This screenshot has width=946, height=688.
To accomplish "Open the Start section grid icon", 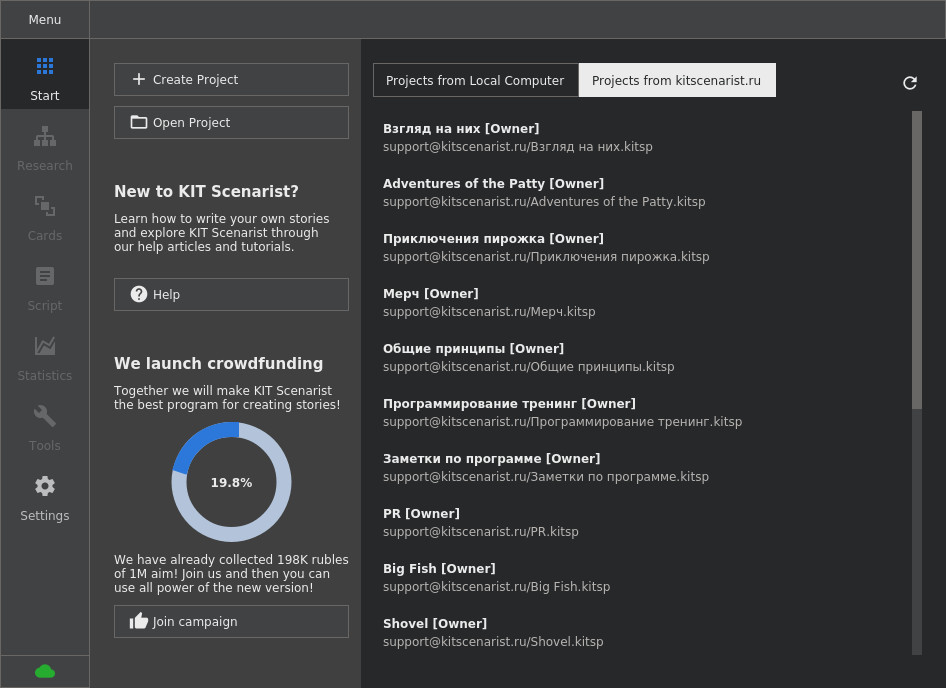I will click(45, 66).
